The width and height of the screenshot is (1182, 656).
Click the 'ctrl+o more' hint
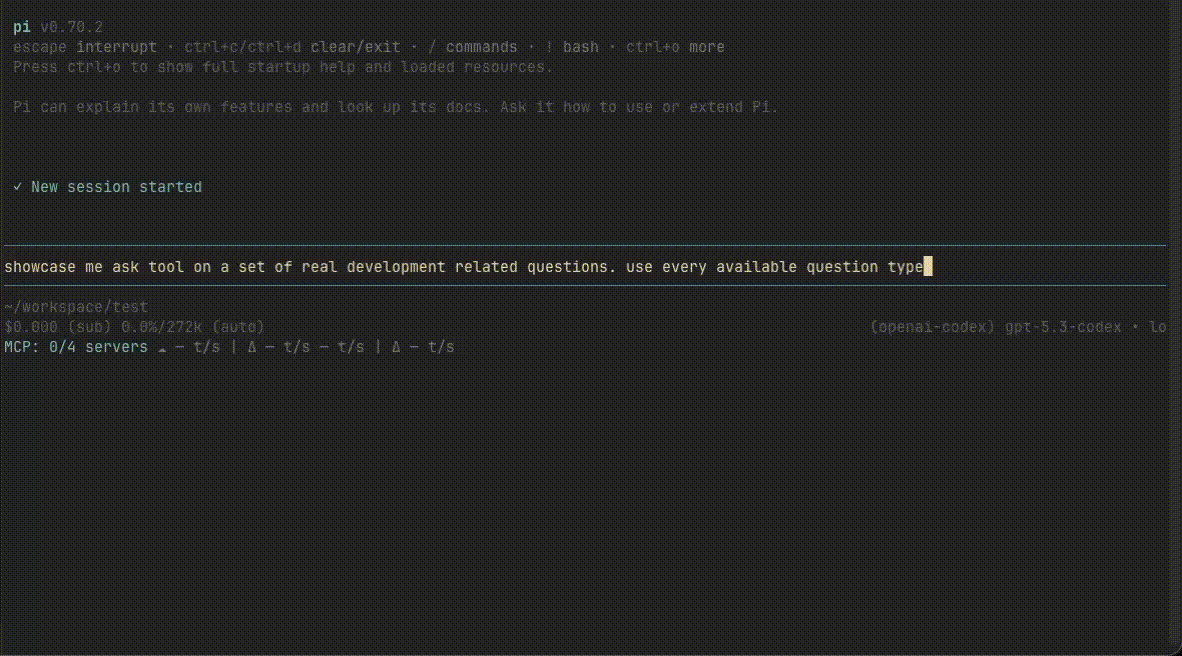coord(675,47)
